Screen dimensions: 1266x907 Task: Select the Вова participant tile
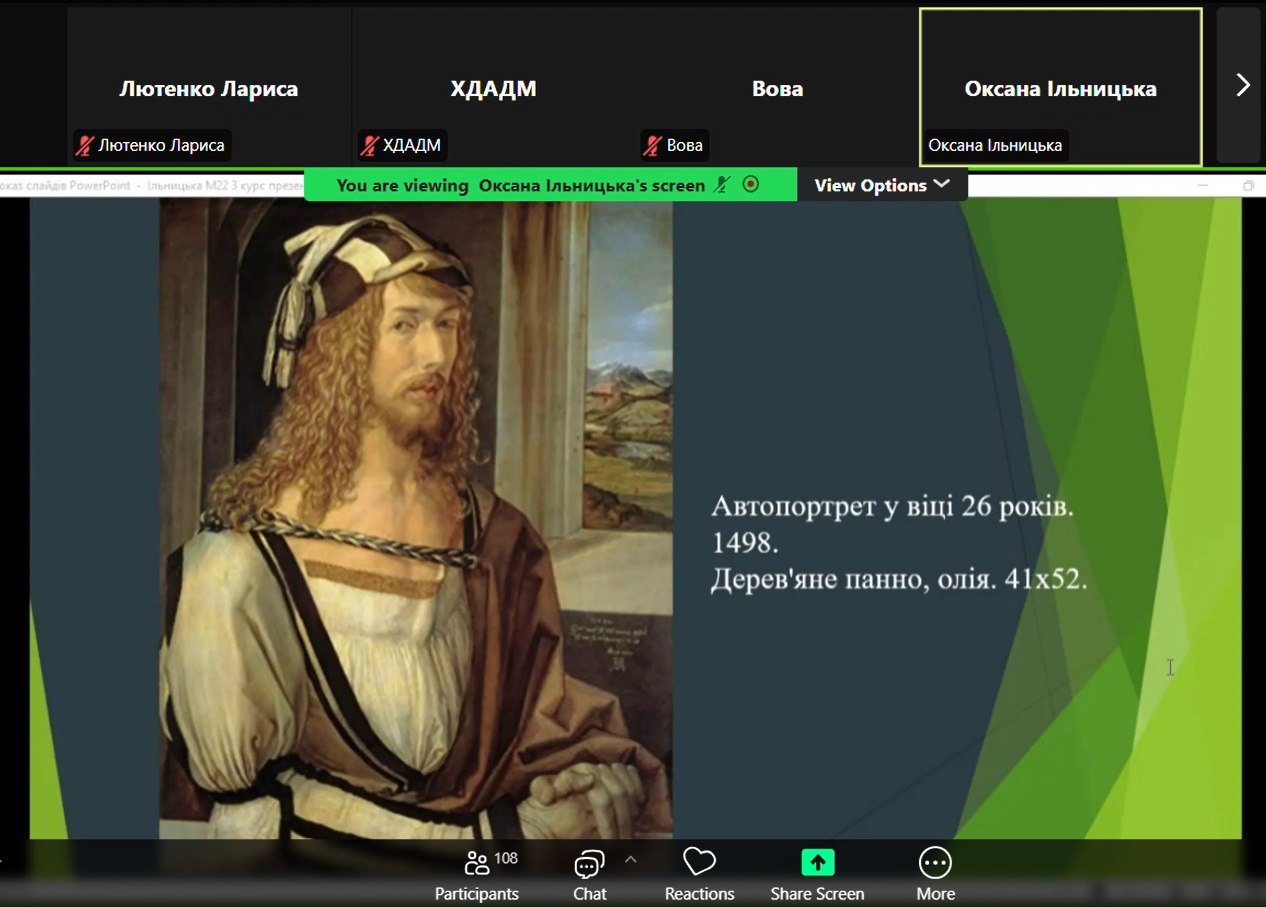click(x=777, y=87)
